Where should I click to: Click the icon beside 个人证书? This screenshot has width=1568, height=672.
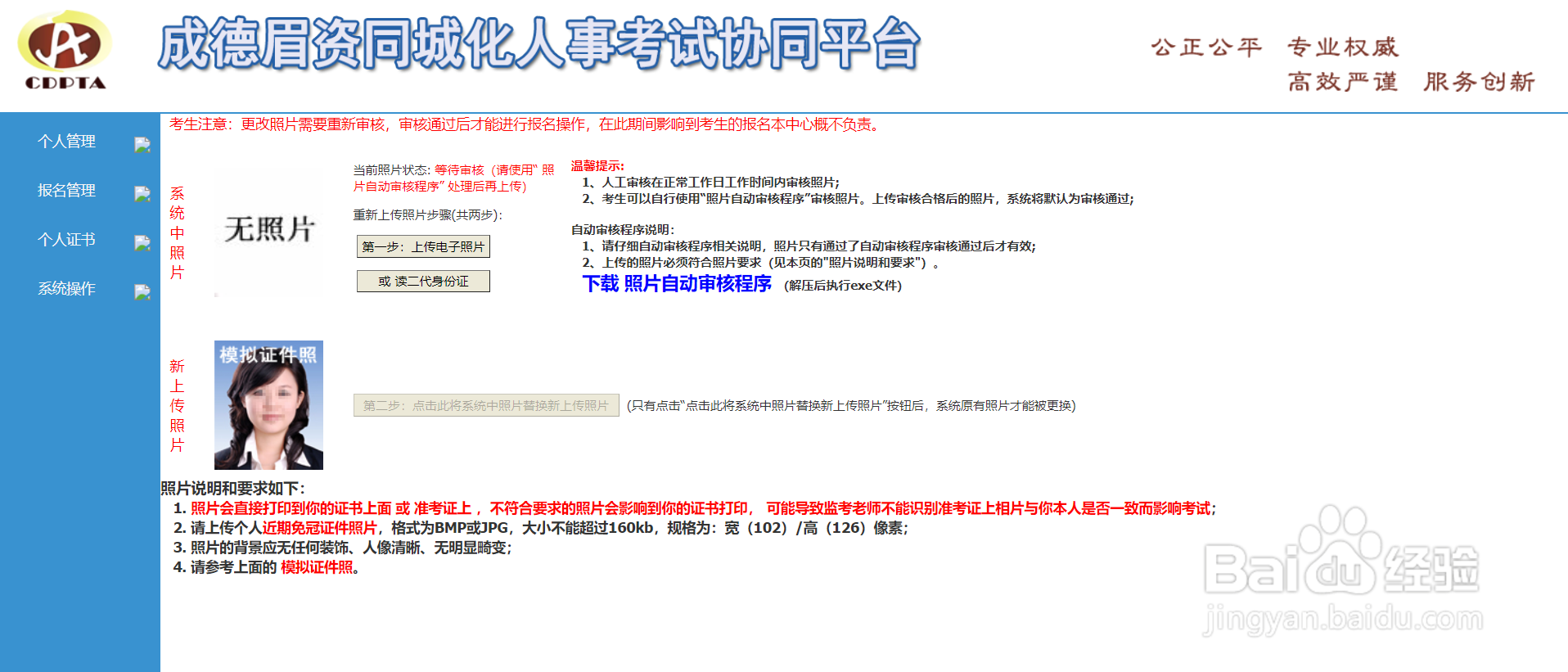tap(142, 243)
